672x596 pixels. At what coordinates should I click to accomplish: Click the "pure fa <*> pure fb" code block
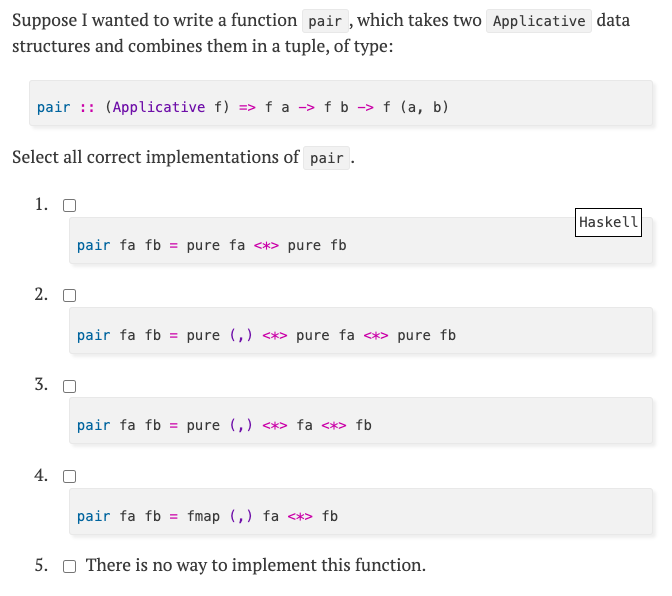[360, 245]
